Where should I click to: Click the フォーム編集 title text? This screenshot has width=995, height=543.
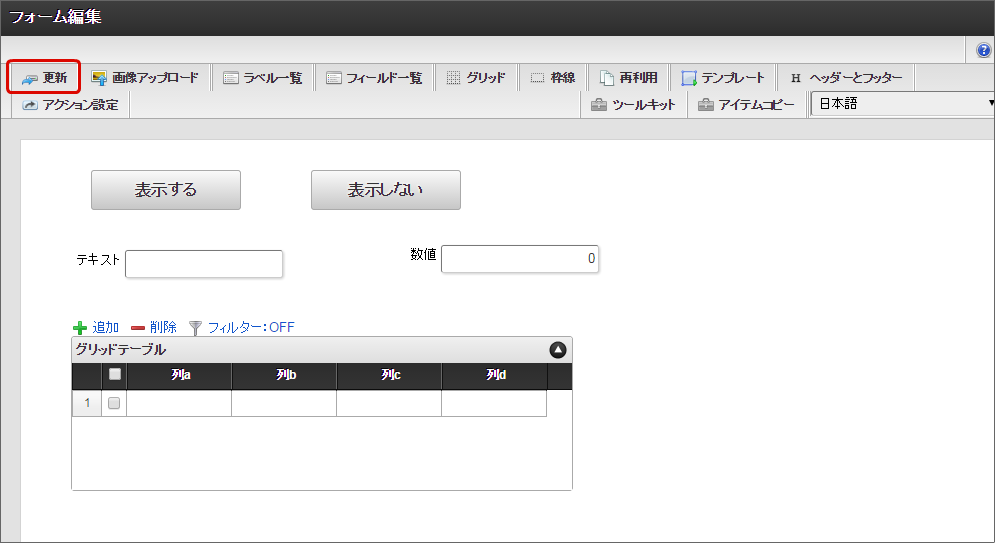click(55, 16)
